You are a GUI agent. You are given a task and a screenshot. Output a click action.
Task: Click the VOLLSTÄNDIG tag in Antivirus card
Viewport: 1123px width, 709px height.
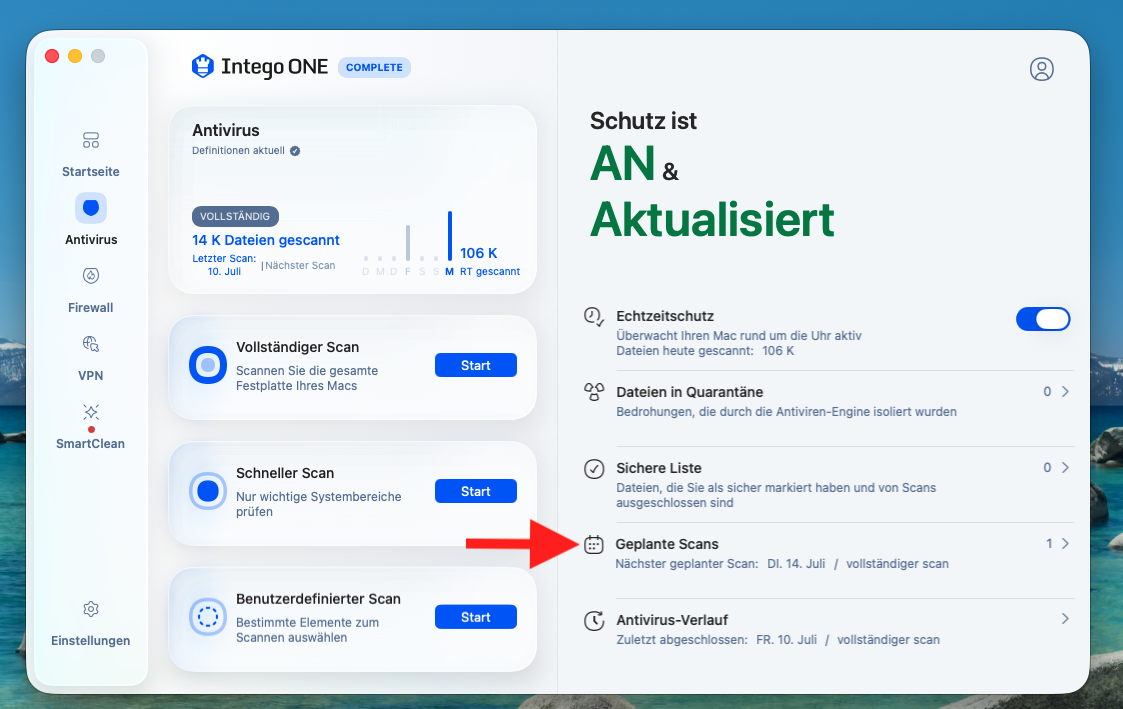pos(235,216)
